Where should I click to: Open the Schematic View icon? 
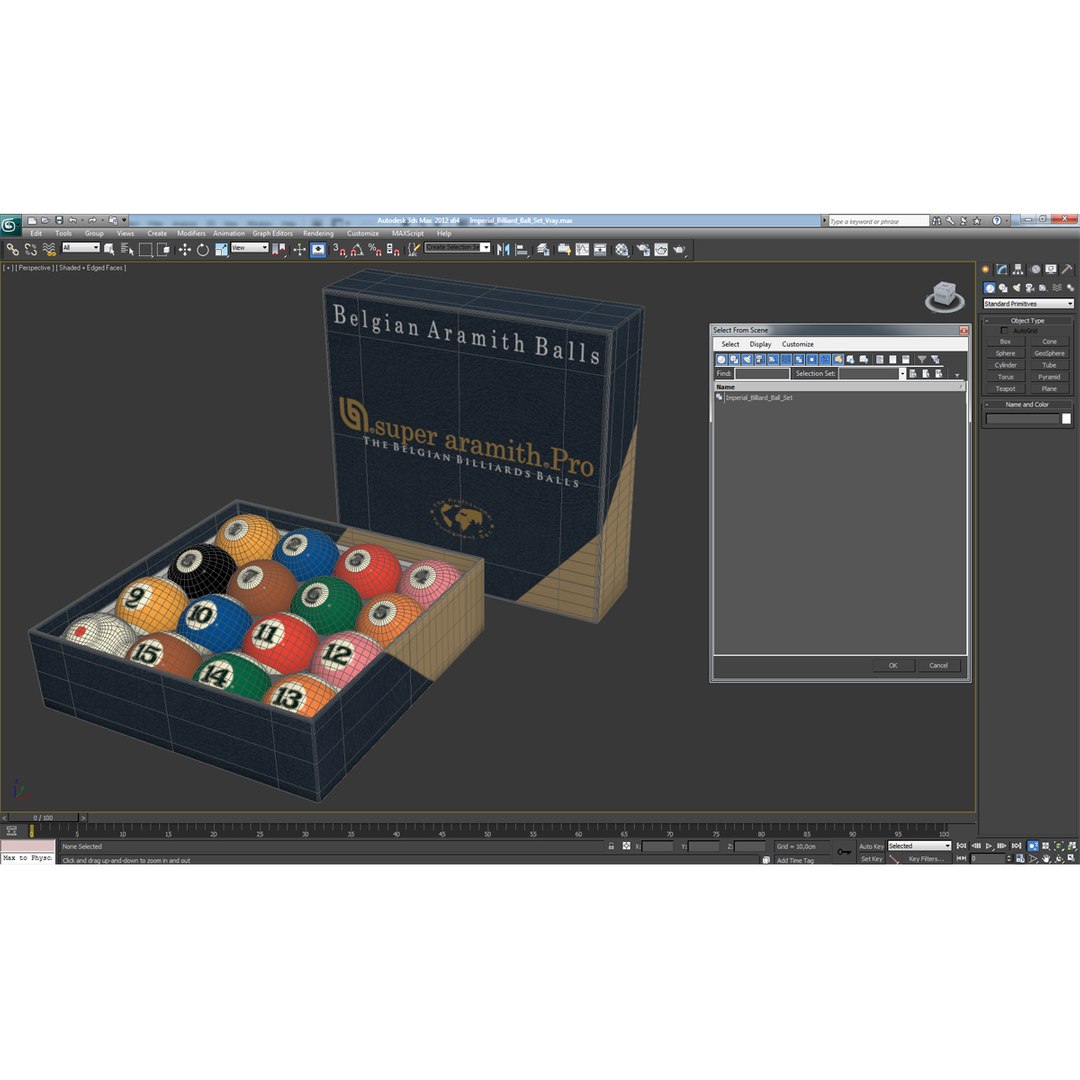(x=600, y=249)
